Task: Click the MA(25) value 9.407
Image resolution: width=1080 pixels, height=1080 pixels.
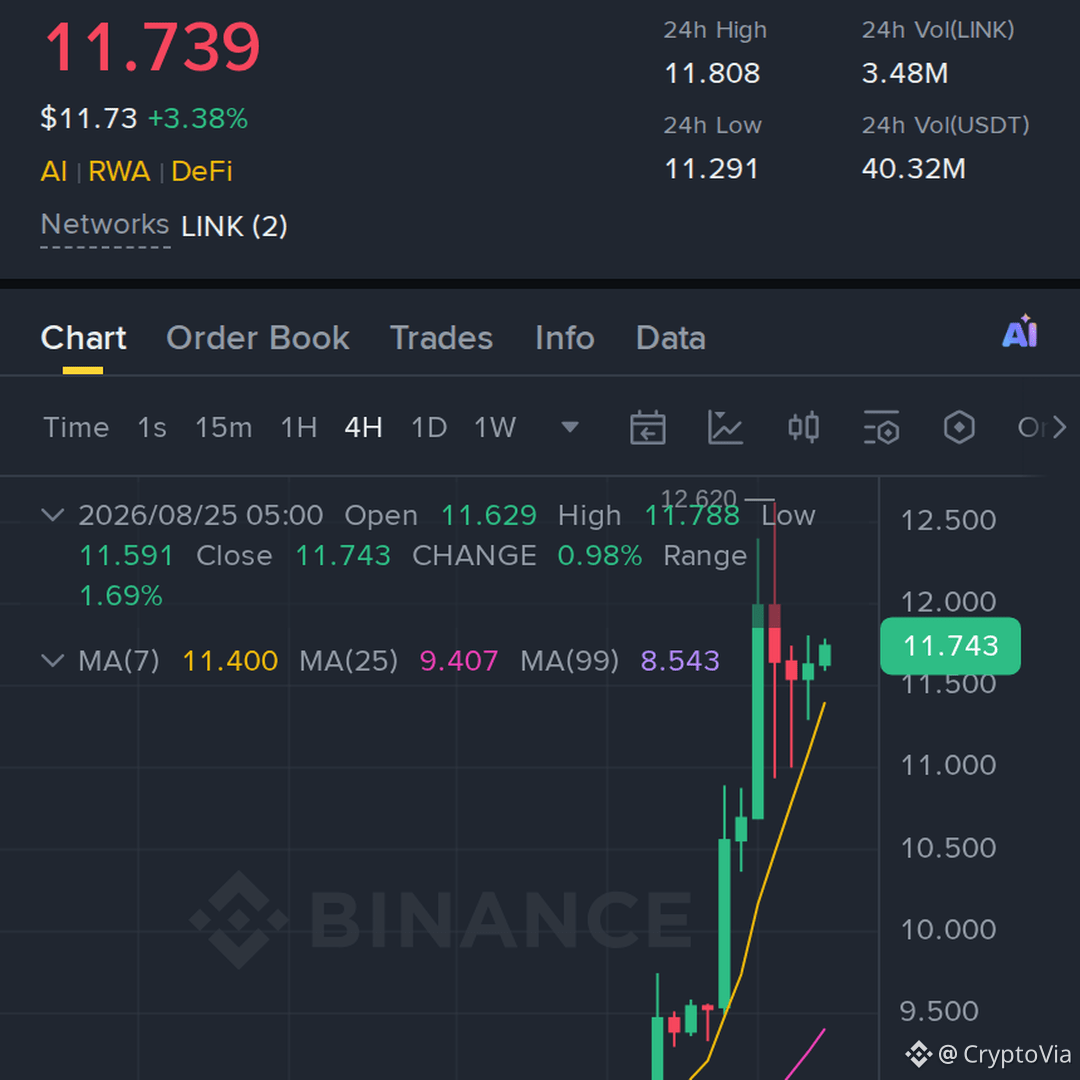Action: click(x=459, y=661)
